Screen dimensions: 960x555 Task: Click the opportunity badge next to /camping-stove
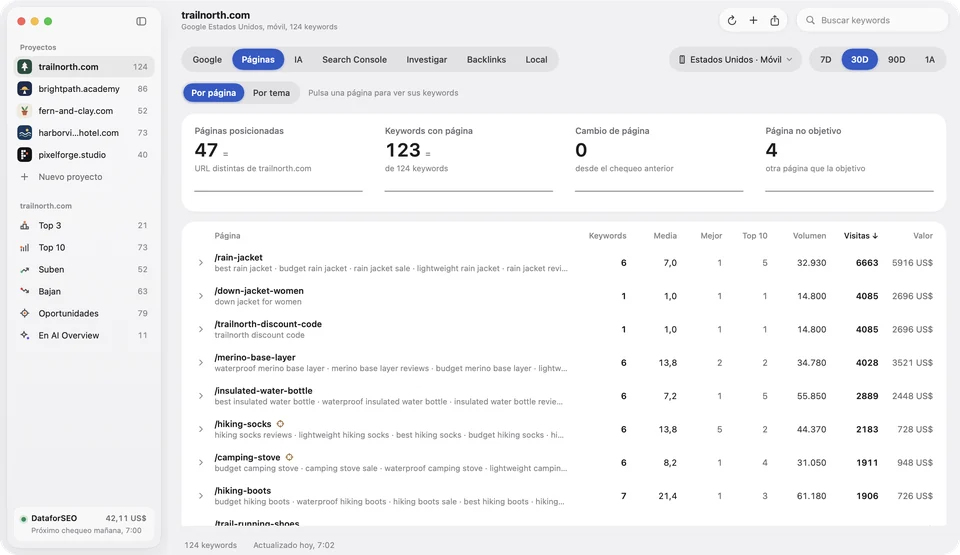[x=290, y=457]
